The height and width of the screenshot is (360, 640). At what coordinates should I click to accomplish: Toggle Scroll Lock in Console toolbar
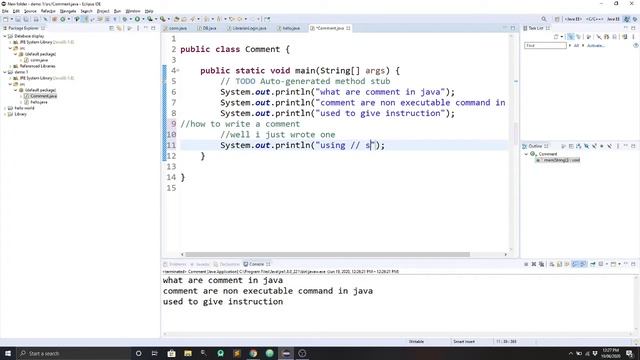[559, 264]
